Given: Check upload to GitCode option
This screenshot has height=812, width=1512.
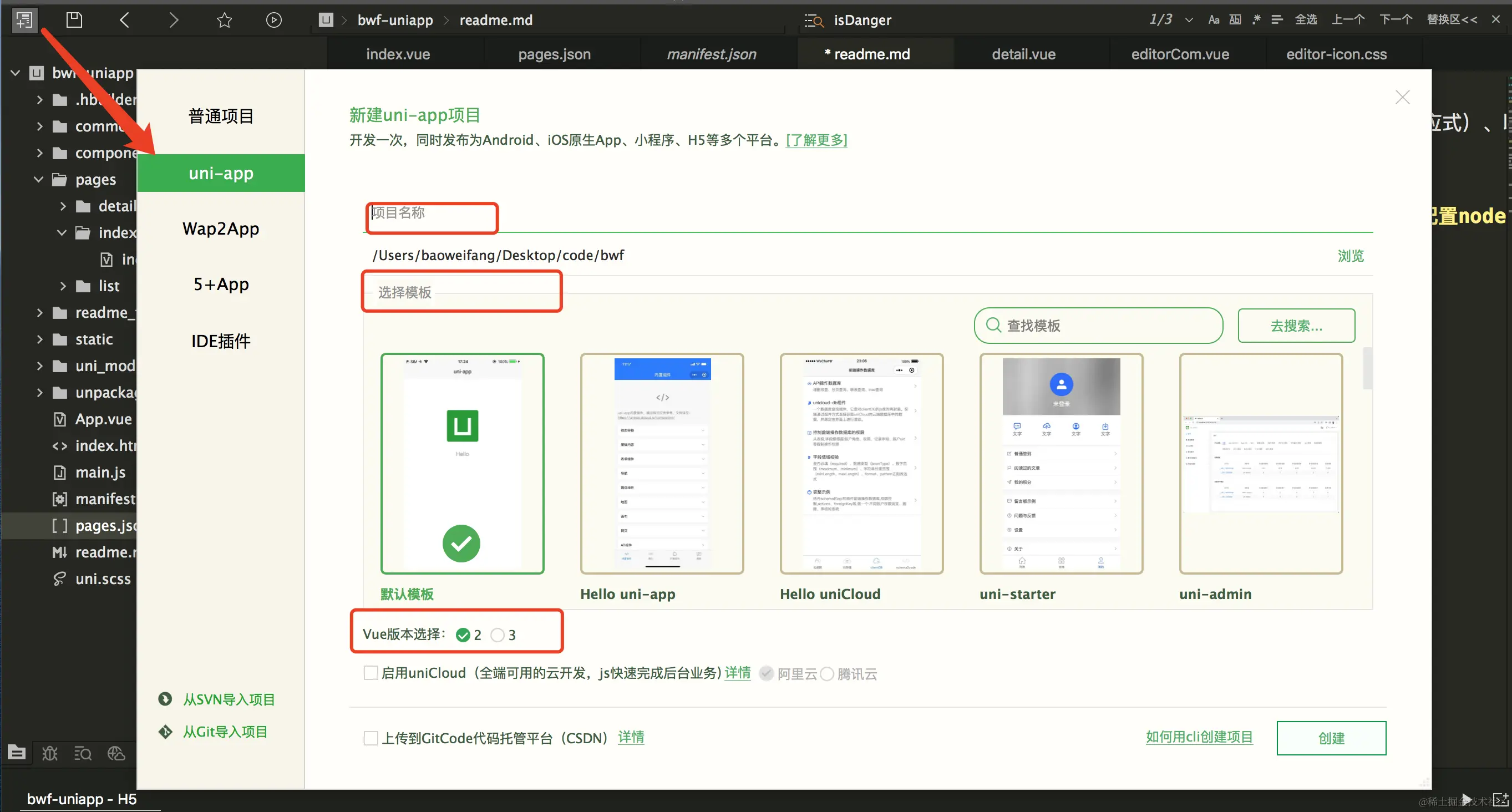Looking at the screenshot, I should (x=371, y=738).
